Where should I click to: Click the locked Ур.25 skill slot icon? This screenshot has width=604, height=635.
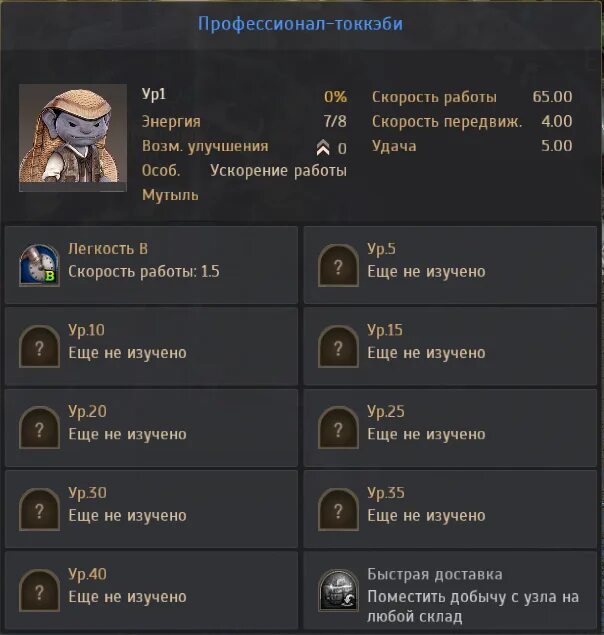338,428
